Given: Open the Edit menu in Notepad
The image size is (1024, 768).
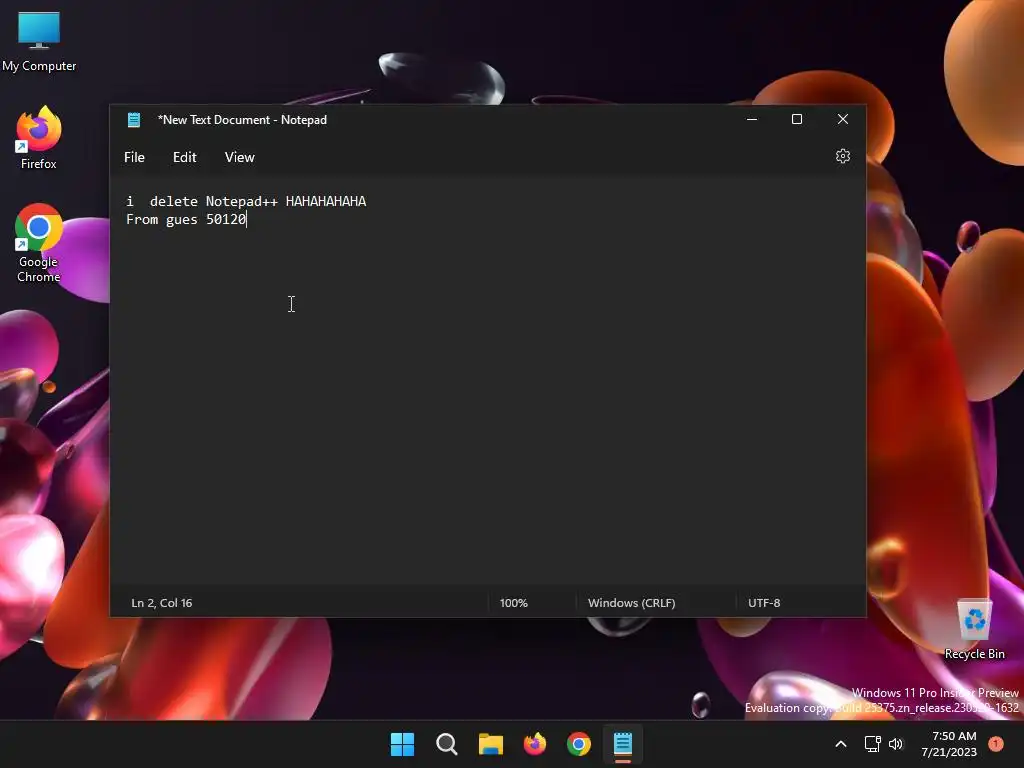Looking at the screenshot, I should click(184, 157).
